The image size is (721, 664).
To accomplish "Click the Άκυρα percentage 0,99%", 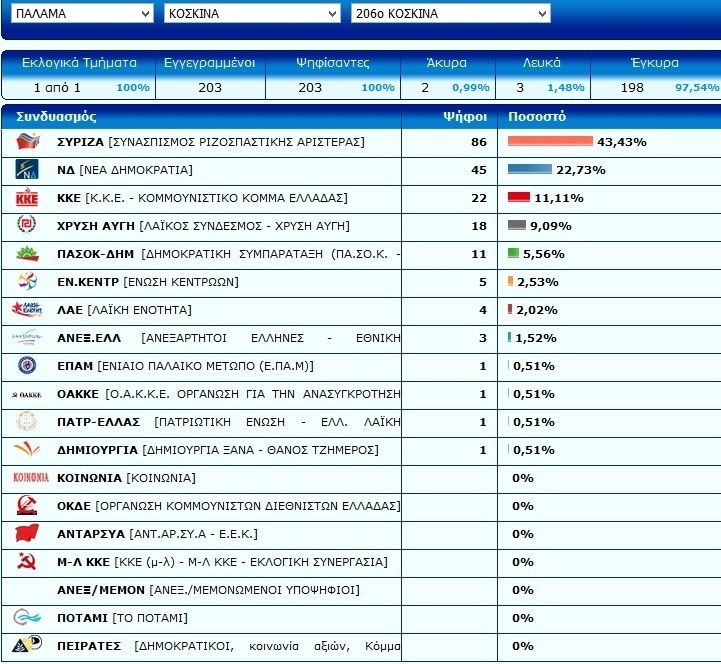I will (471, 87).
